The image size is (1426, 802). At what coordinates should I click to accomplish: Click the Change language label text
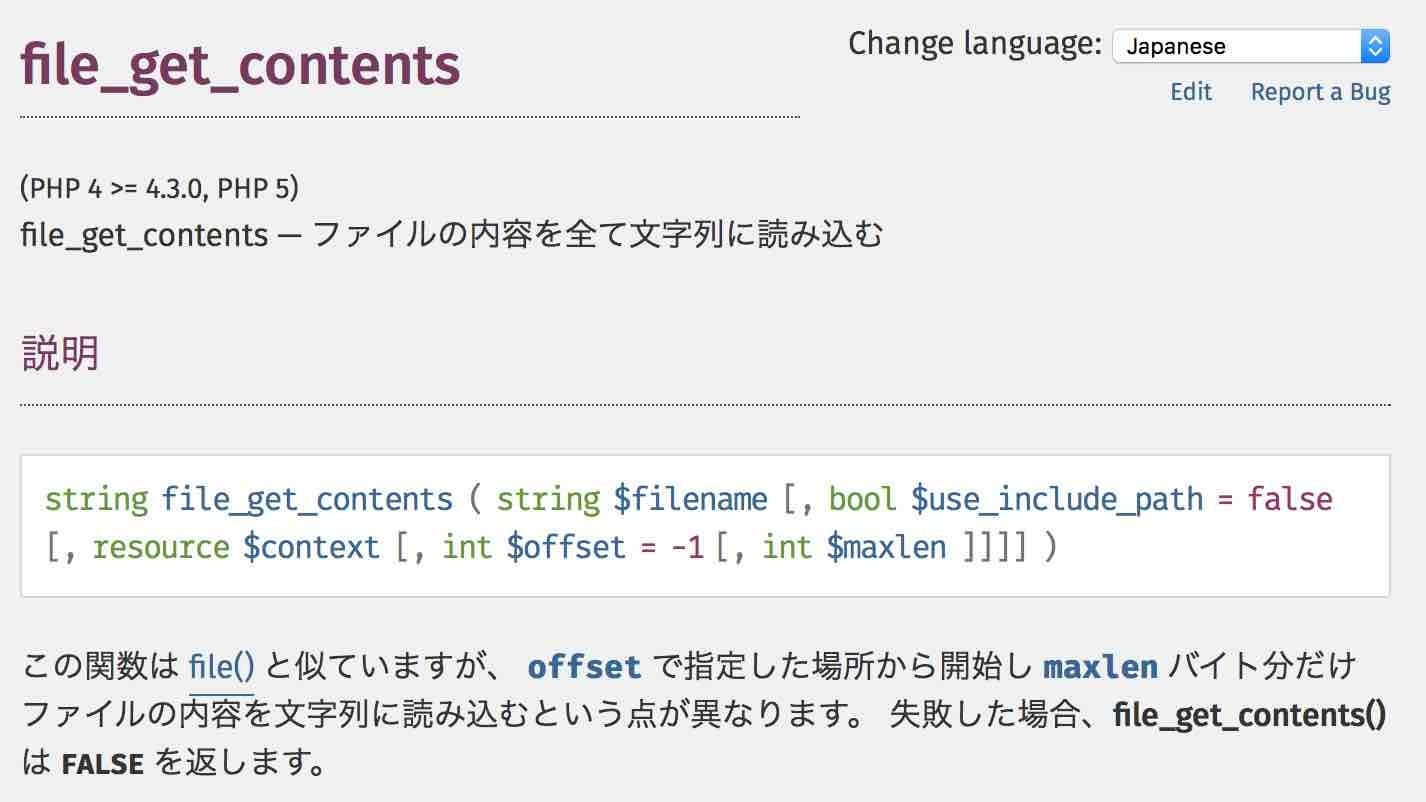coord(974,44)
